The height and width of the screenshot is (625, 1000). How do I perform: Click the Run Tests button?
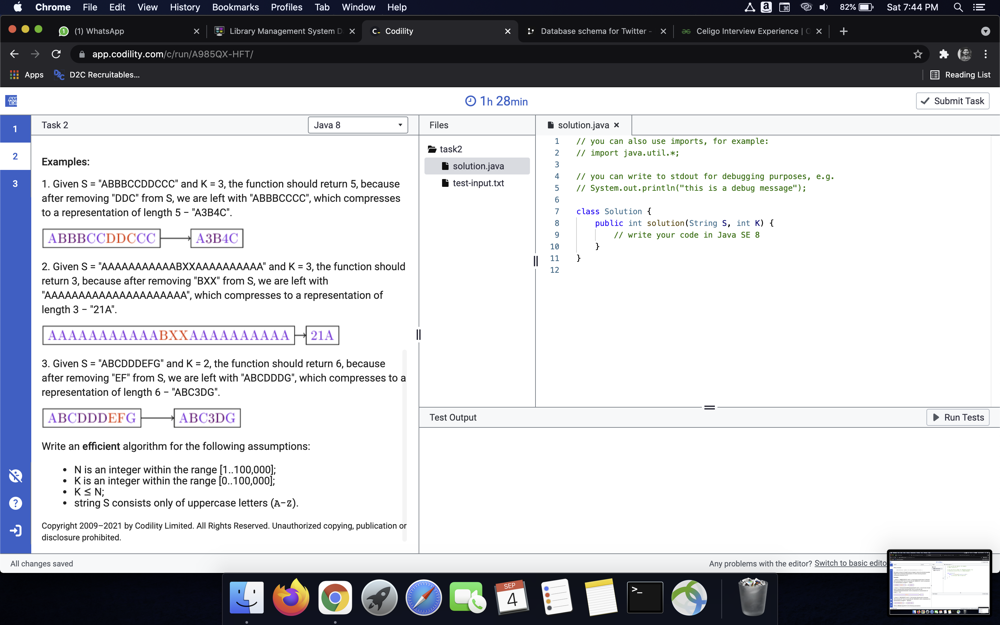tap(958, 417)
